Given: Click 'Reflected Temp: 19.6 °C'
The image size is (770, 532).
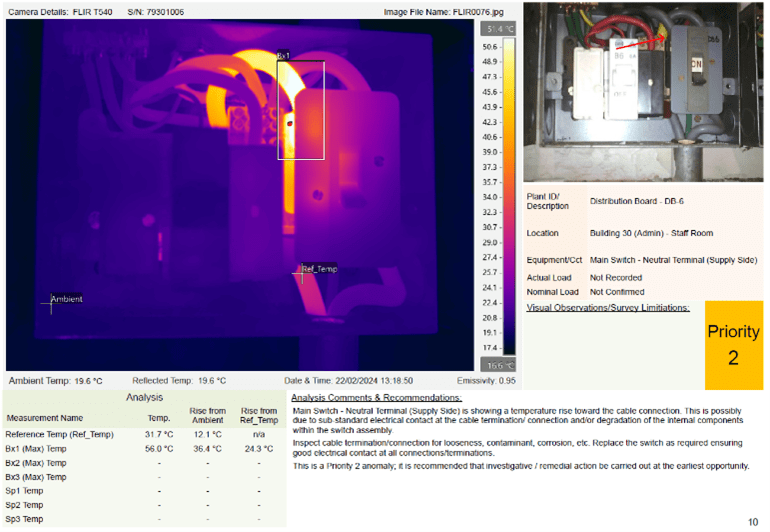Looking at the screenshot, I should coord(179,381).
